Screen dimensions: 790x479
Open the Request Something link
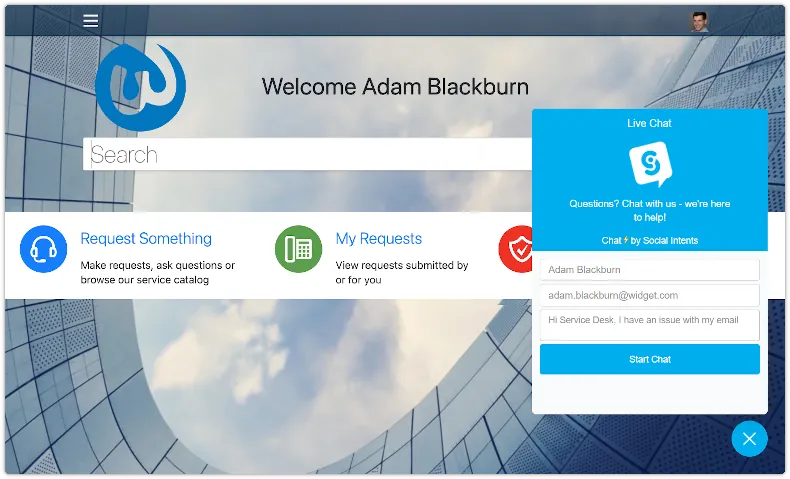(x=146, y=238)
